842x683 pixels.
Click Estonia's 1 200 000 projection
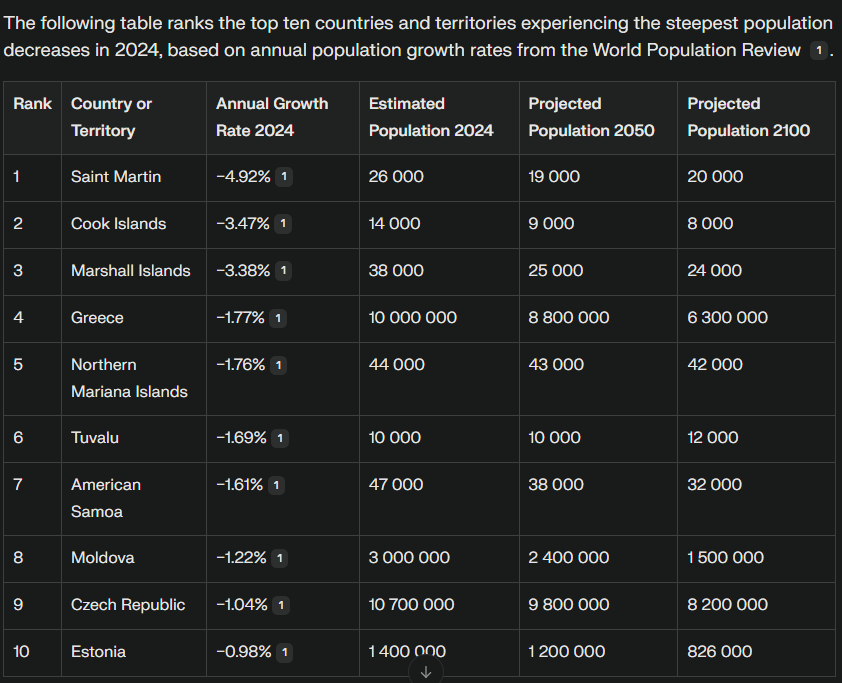[567, 652]
